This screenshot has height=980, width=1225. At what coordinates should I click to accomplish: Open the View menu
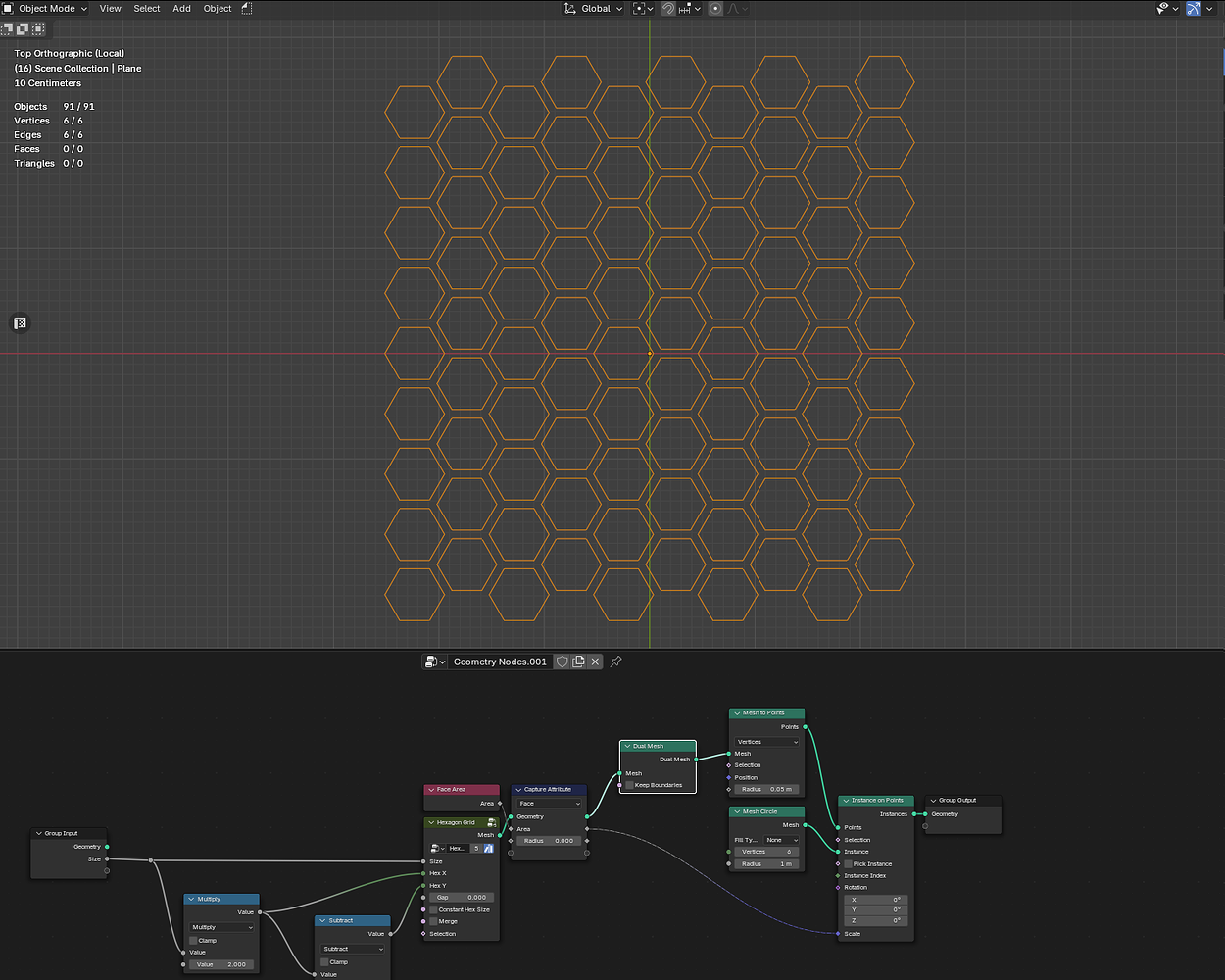pyautogui.click(x=111, y=8)
